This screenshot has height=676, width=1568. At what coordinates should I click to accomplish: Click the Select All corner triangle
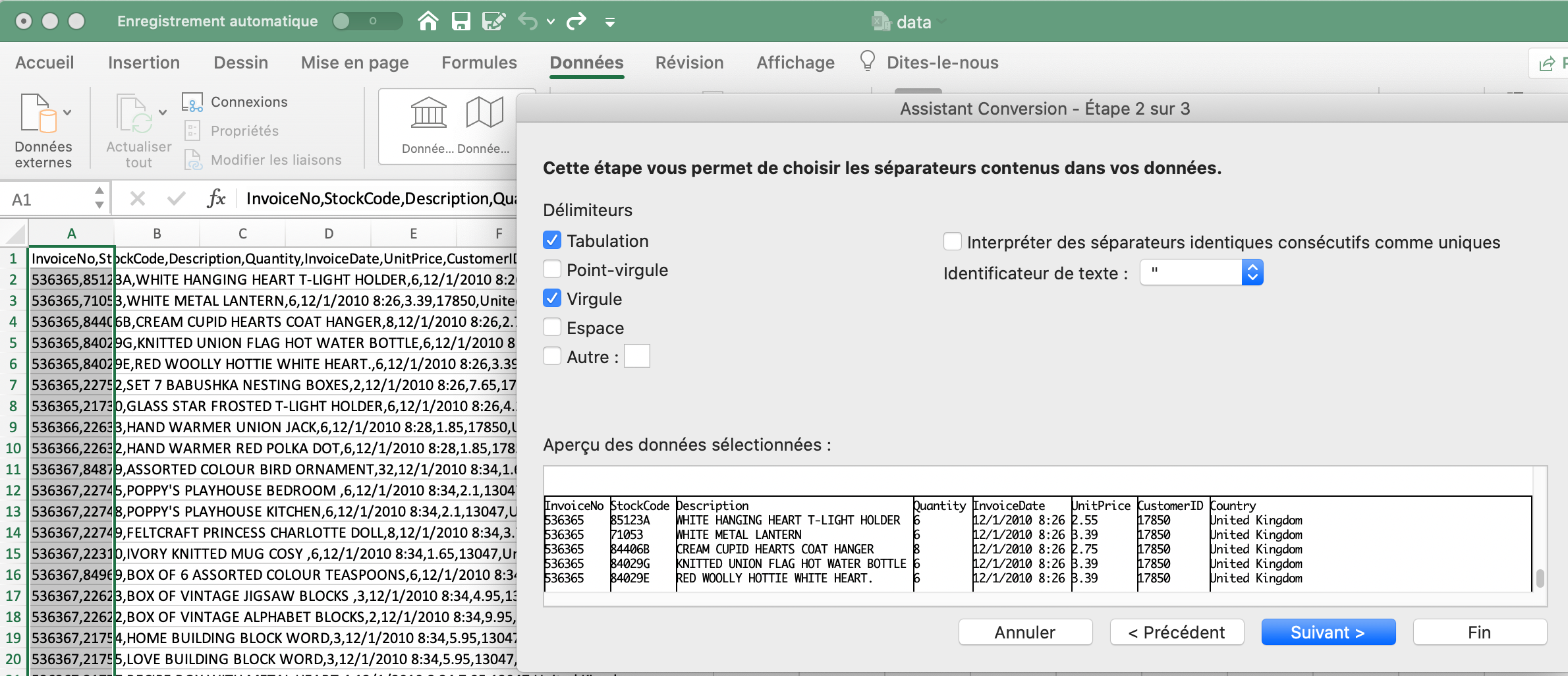point(14,233)
